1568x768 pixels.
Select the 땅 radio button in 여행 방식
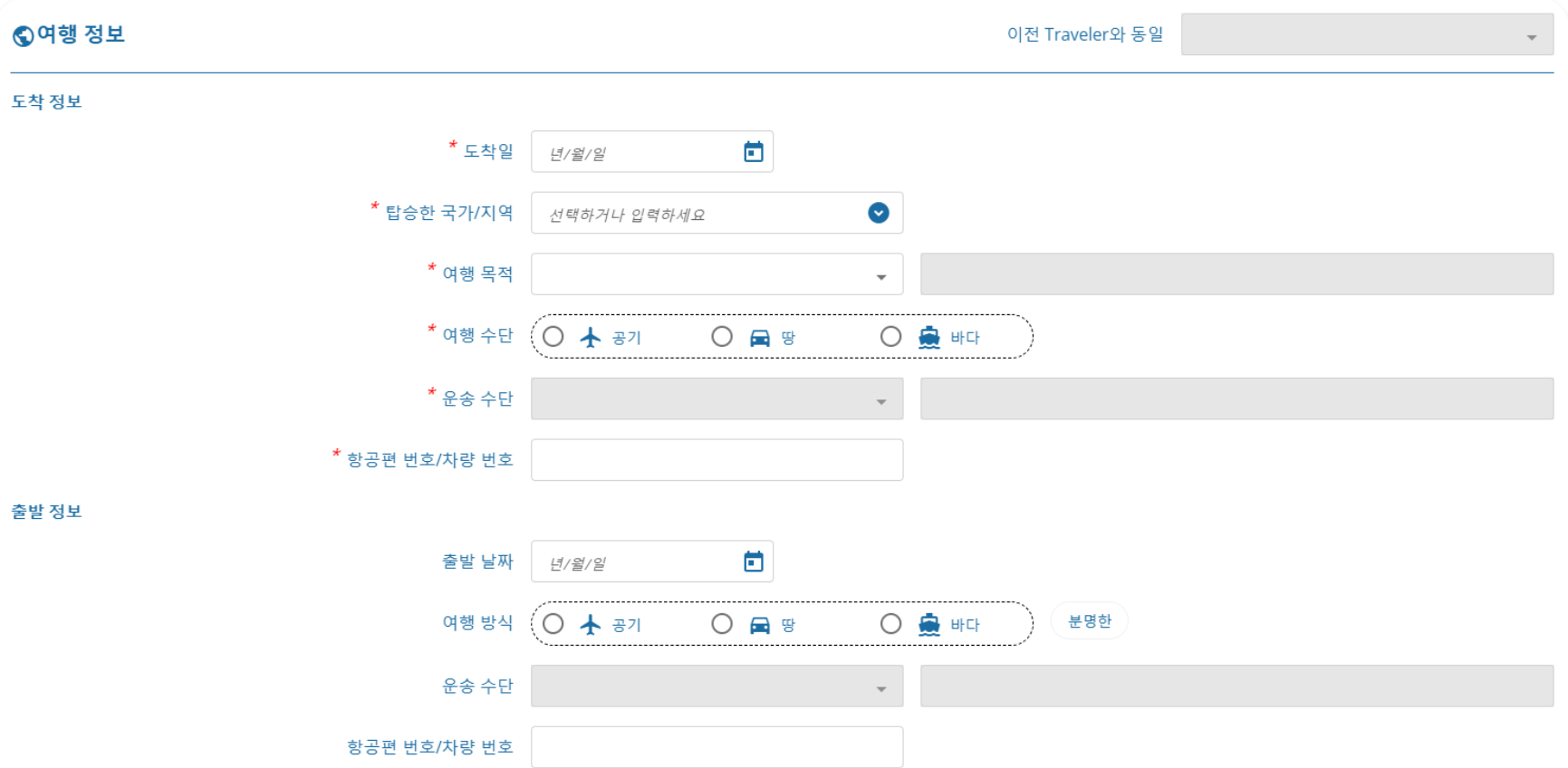pyautogui.click(x=722, y=624)
